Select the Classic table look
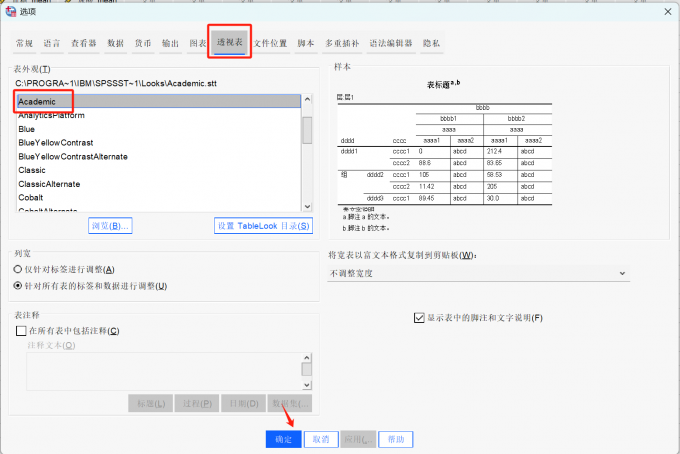 pyautogui.click(x=159, y=170)
